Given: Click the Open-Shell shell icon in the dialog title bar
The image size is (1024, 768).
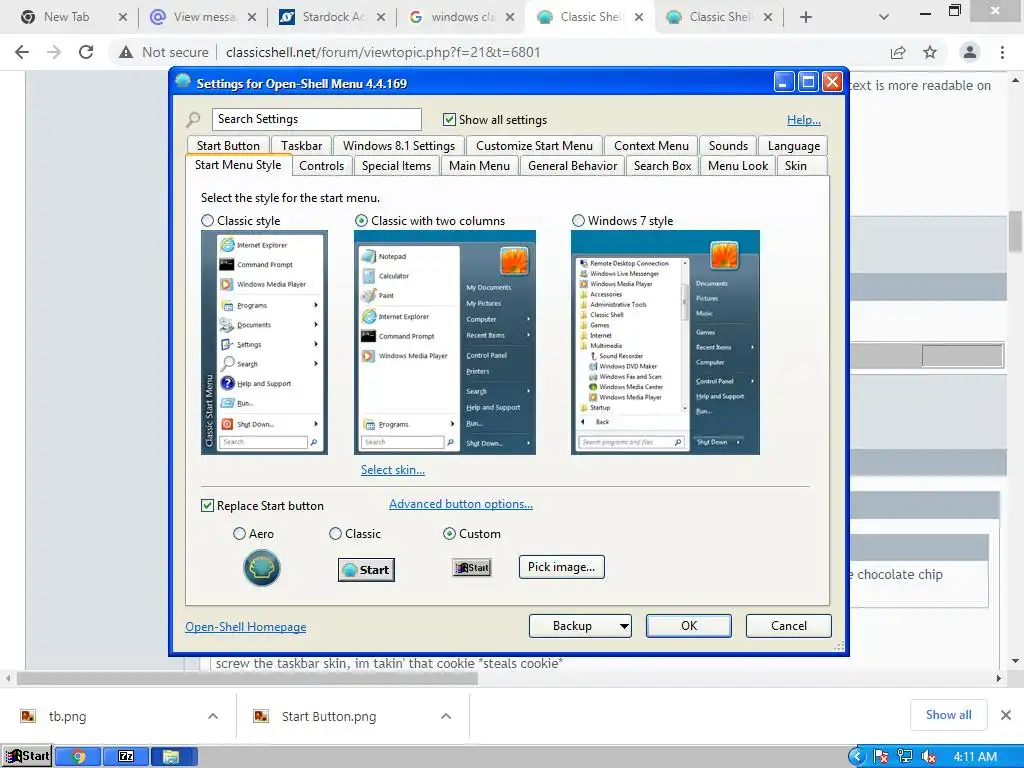Looking at the screenshot, I should click(183, 82).
